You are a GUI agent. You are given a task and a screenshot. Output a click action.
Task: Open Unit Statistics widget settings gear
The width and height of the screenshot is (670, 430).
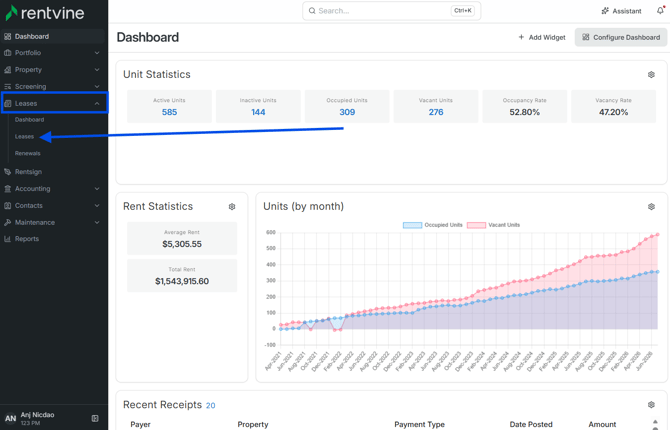click(651, 75)
